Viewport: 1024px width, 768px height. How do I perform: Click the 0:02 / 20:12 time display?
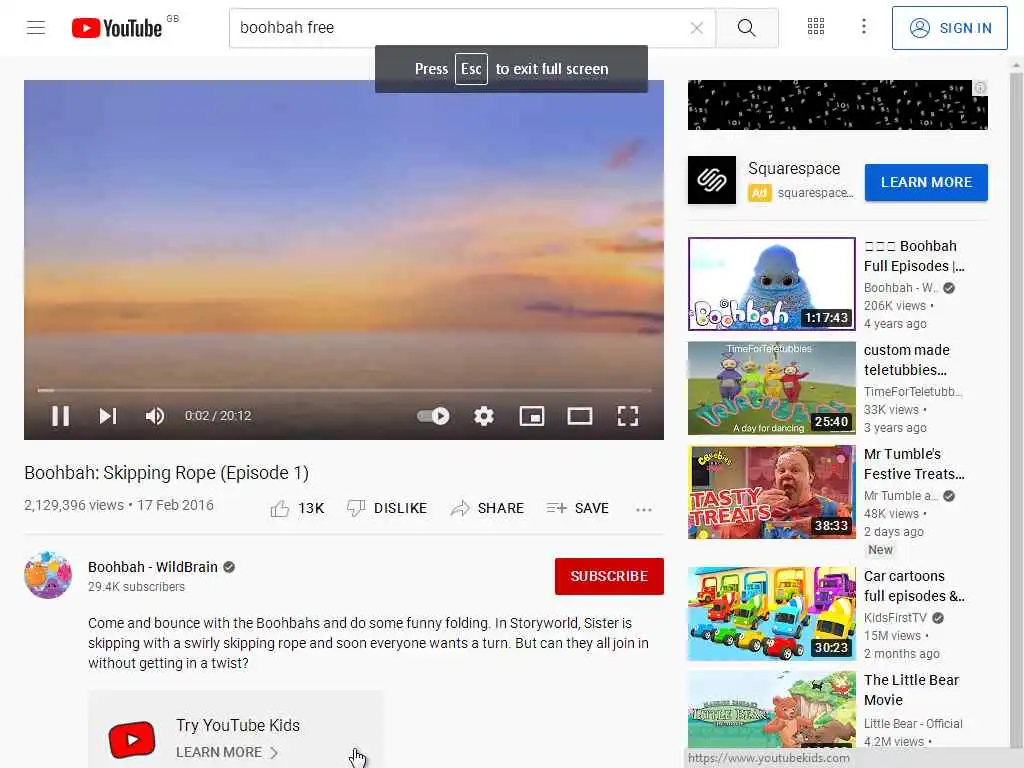218,416
